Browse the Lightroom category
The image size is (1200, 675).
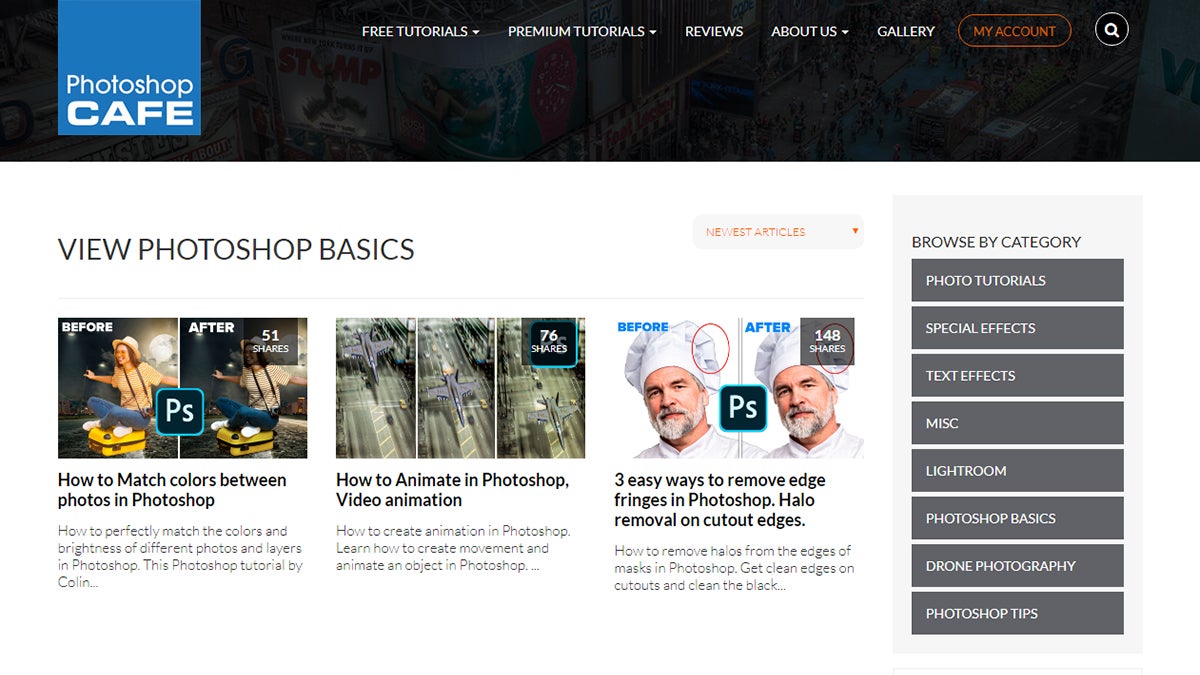click(x=1017, y=470)
